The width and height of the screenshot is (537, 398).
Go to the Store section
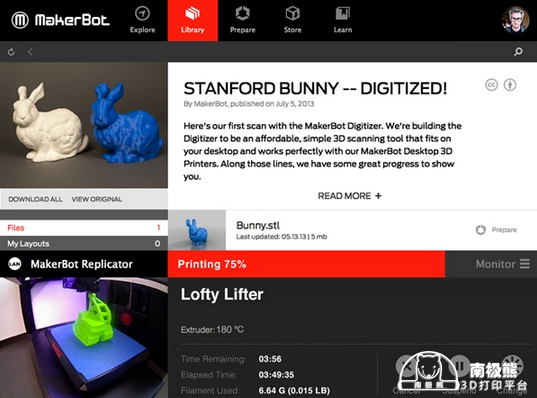(292, 20)
